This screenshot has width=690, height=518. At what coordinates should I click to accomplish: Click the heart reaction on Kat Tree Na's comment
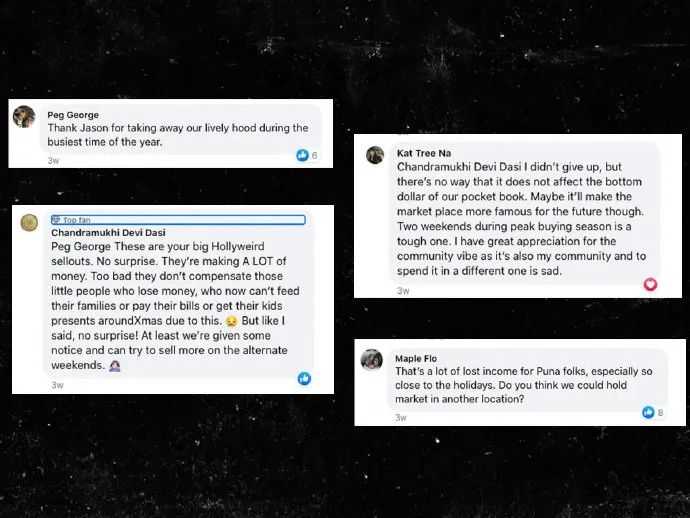click(650, 284)
